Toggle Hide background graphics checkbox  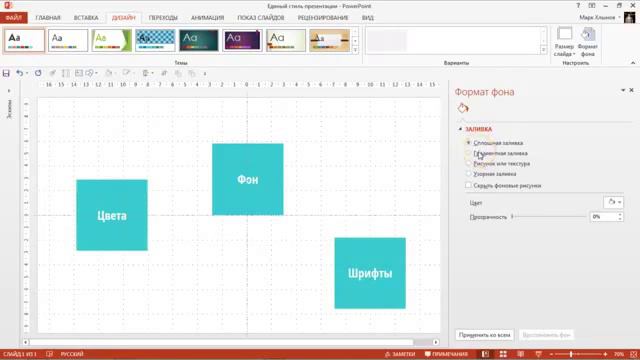469,185
